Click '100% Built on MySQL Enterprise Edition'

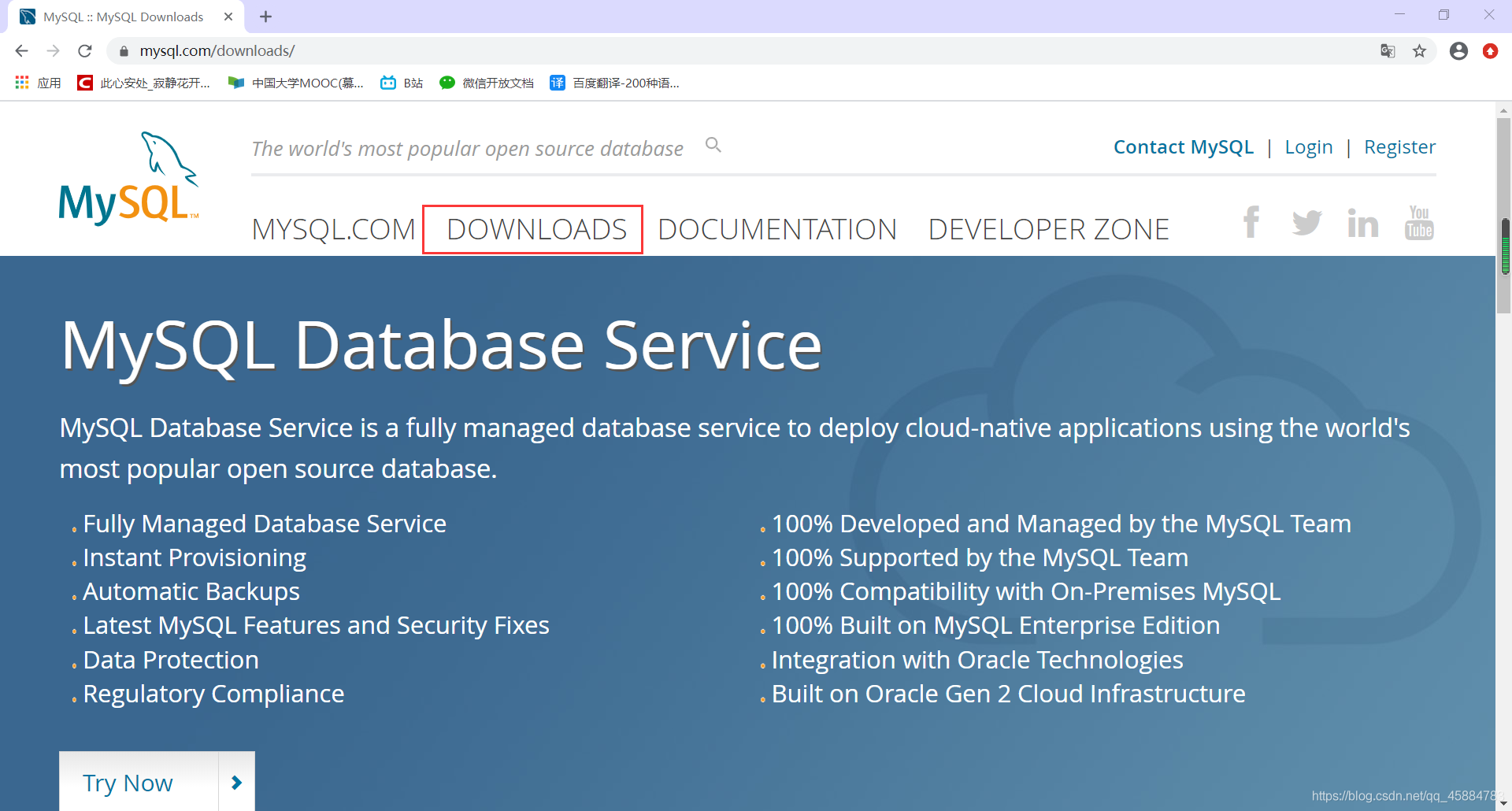pyautogui.click(x=995, y=625)
